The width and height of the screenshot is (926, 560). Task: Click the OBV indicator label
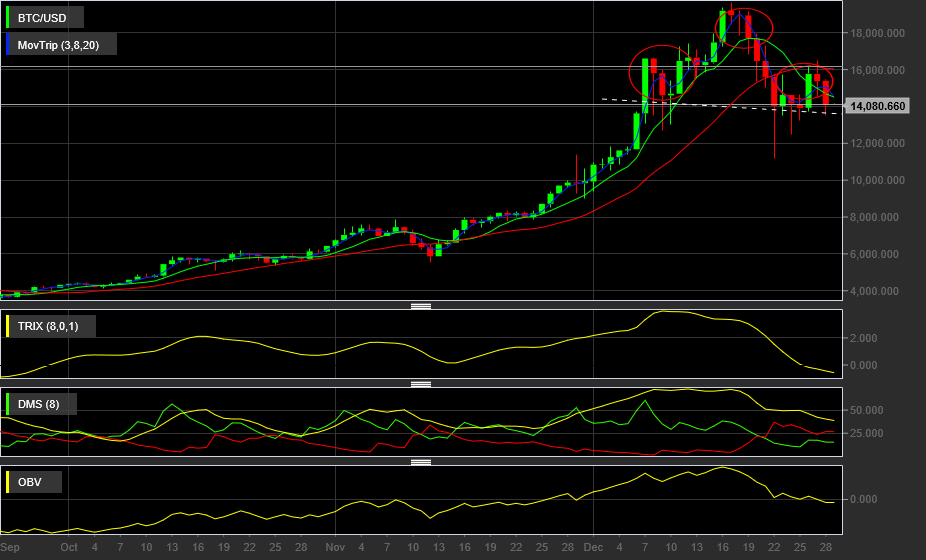33,482
